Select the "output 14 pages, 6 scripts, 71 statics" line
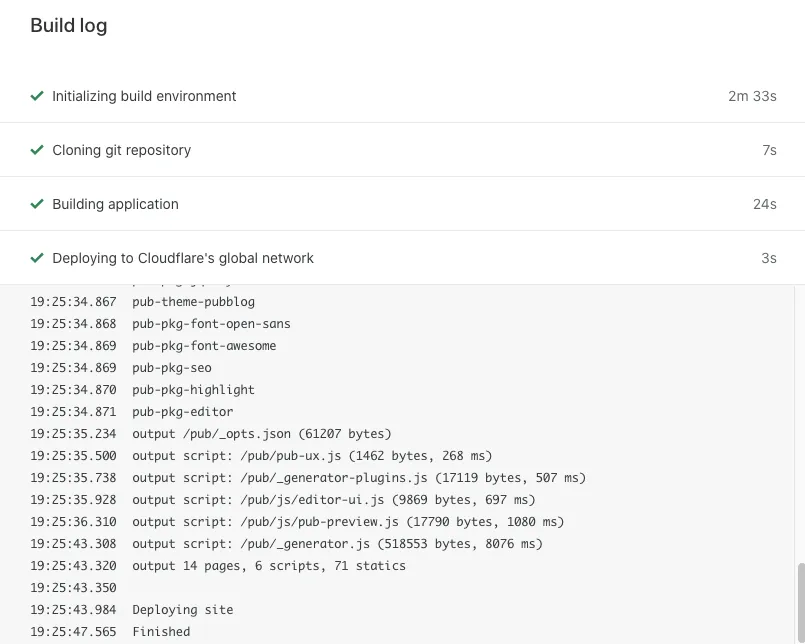The image size is (805, 644). click(x=268, y=565)
